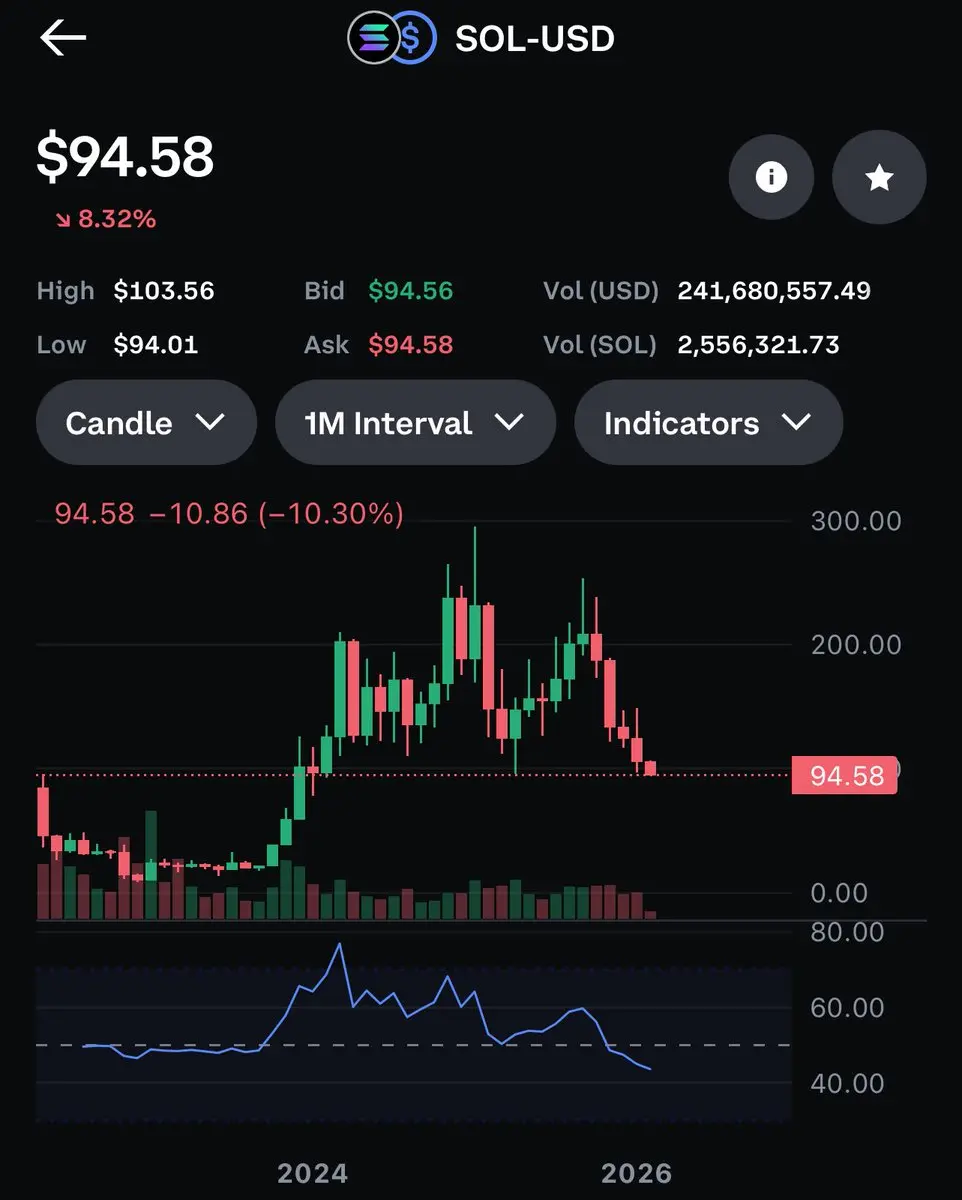962x1200 pixels.
Task: Tap the info circle icon
Action: (x=771, y=177)
